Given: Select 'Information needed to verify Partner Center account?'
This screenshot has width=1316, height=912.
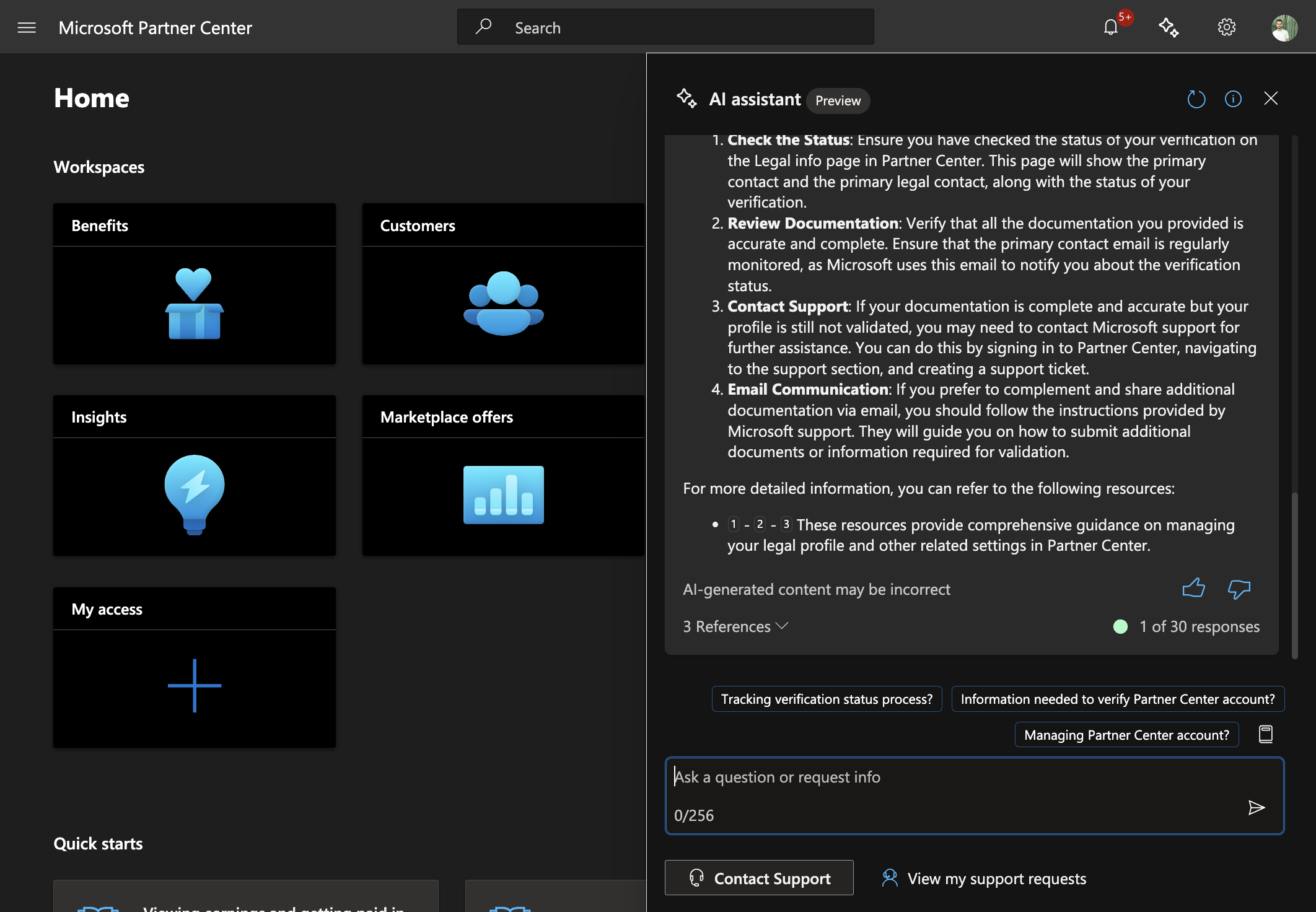Looking at the screenshot, I should point(1118,699).
